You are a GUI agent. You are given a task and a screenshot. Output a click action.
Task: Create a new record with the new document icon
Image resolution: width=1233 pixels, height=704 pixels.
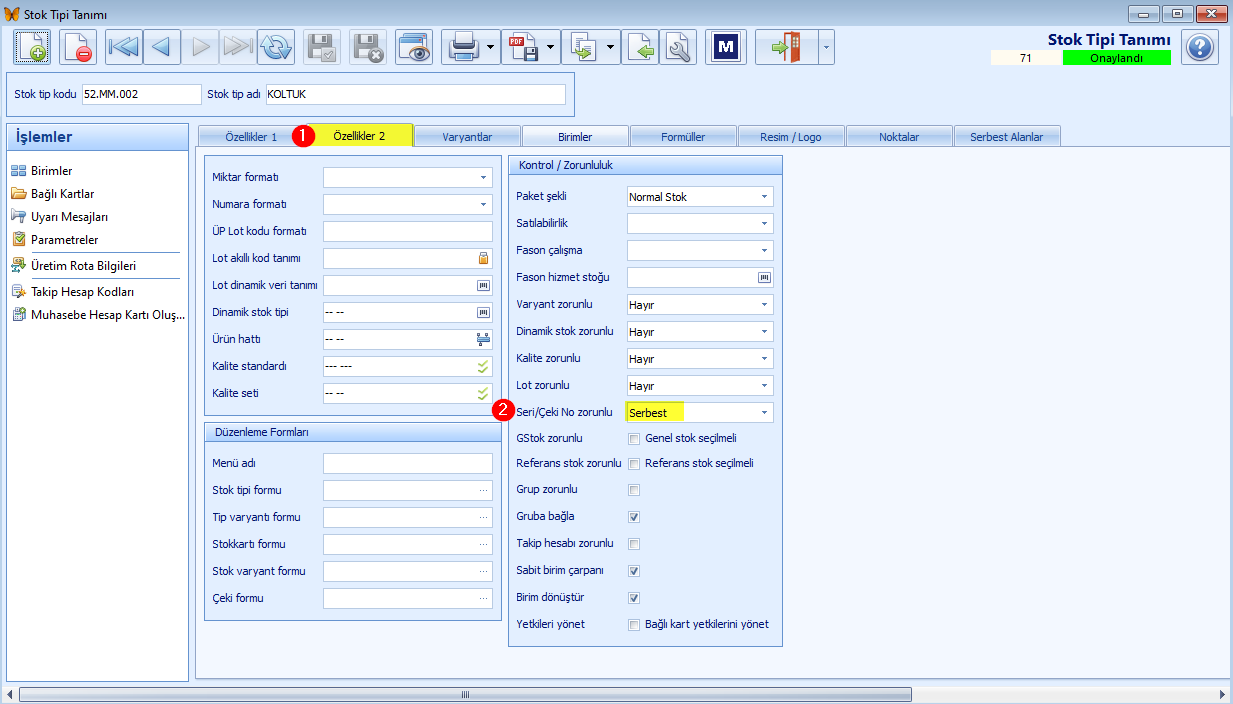coord(32,47)
